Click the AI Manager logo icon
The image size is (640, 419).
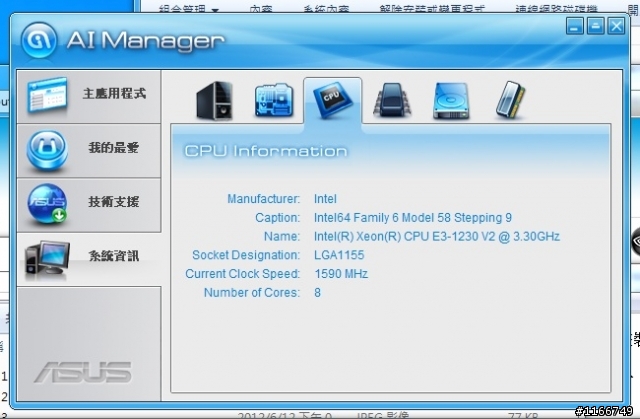[39, 40]
